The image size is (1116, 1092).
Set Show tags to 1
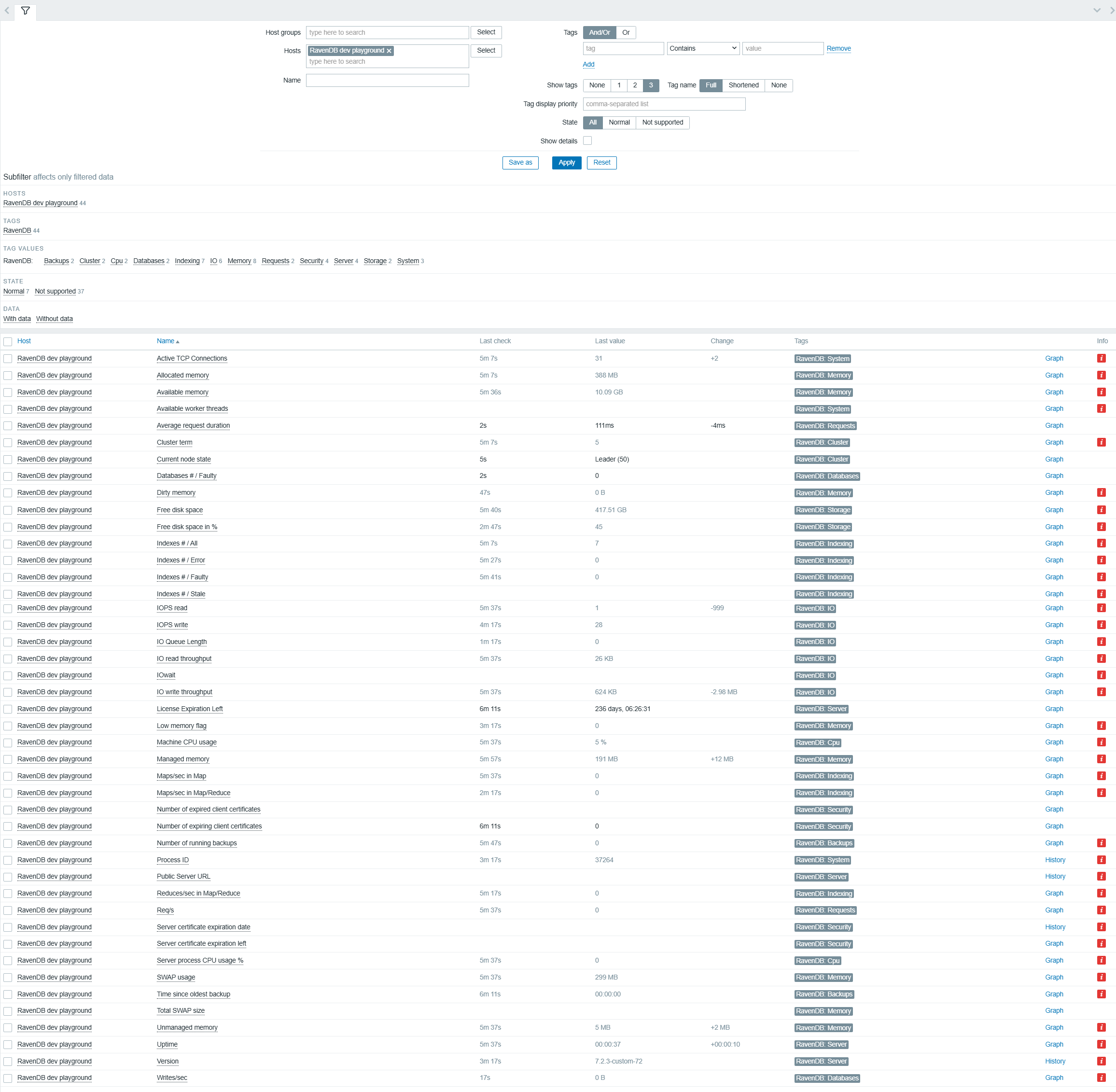pyautogui.click(x=618, y=85)
